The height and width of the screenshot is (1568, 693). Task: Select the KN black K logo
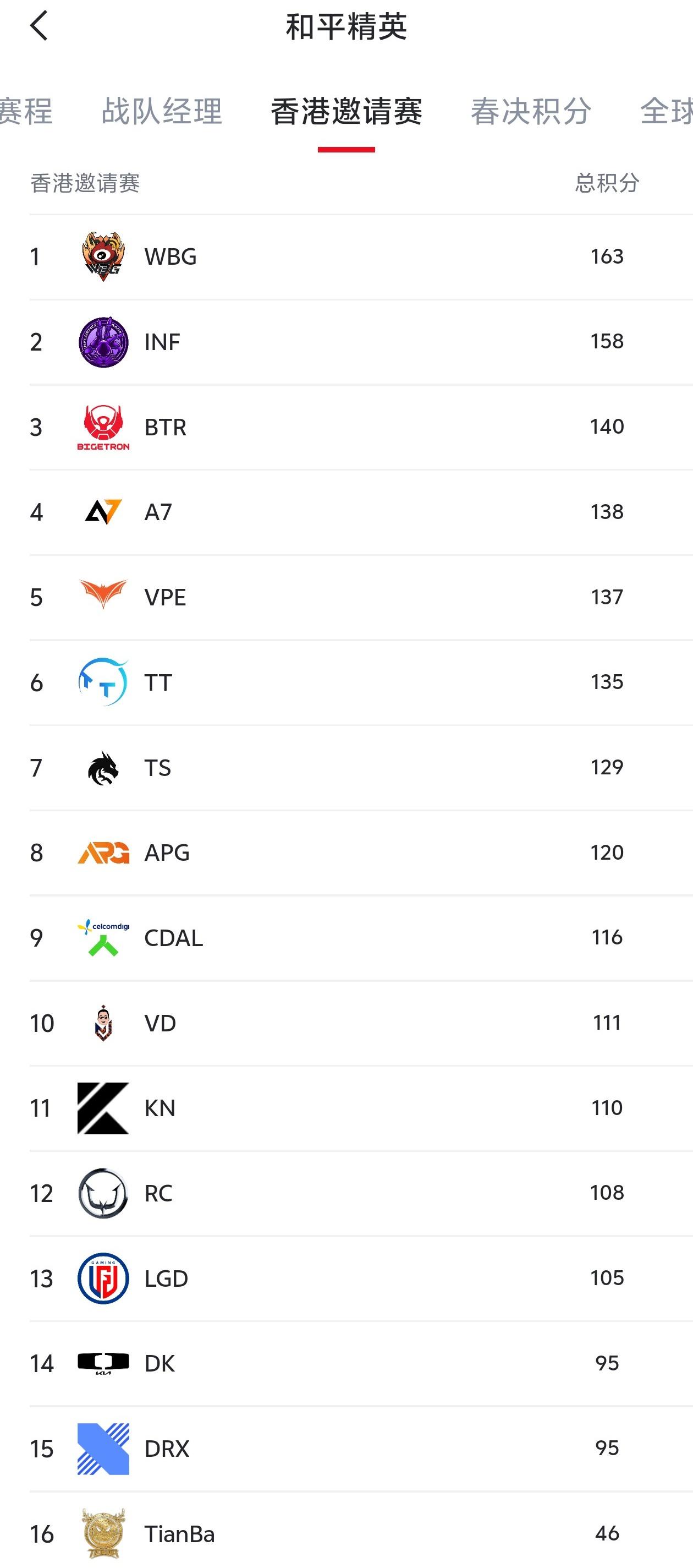coord(103,1108)
